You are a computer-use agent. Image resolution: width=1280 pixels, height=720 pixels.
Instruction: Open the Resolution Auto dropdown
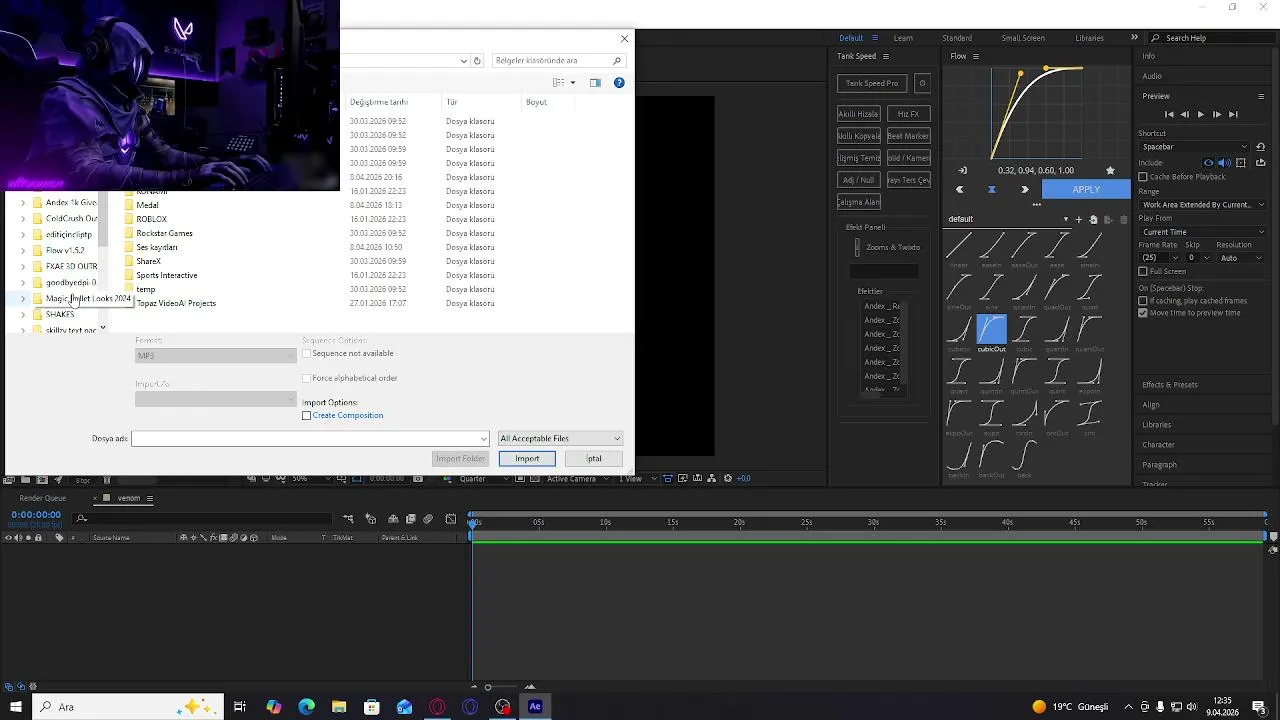click(1240, 258)
